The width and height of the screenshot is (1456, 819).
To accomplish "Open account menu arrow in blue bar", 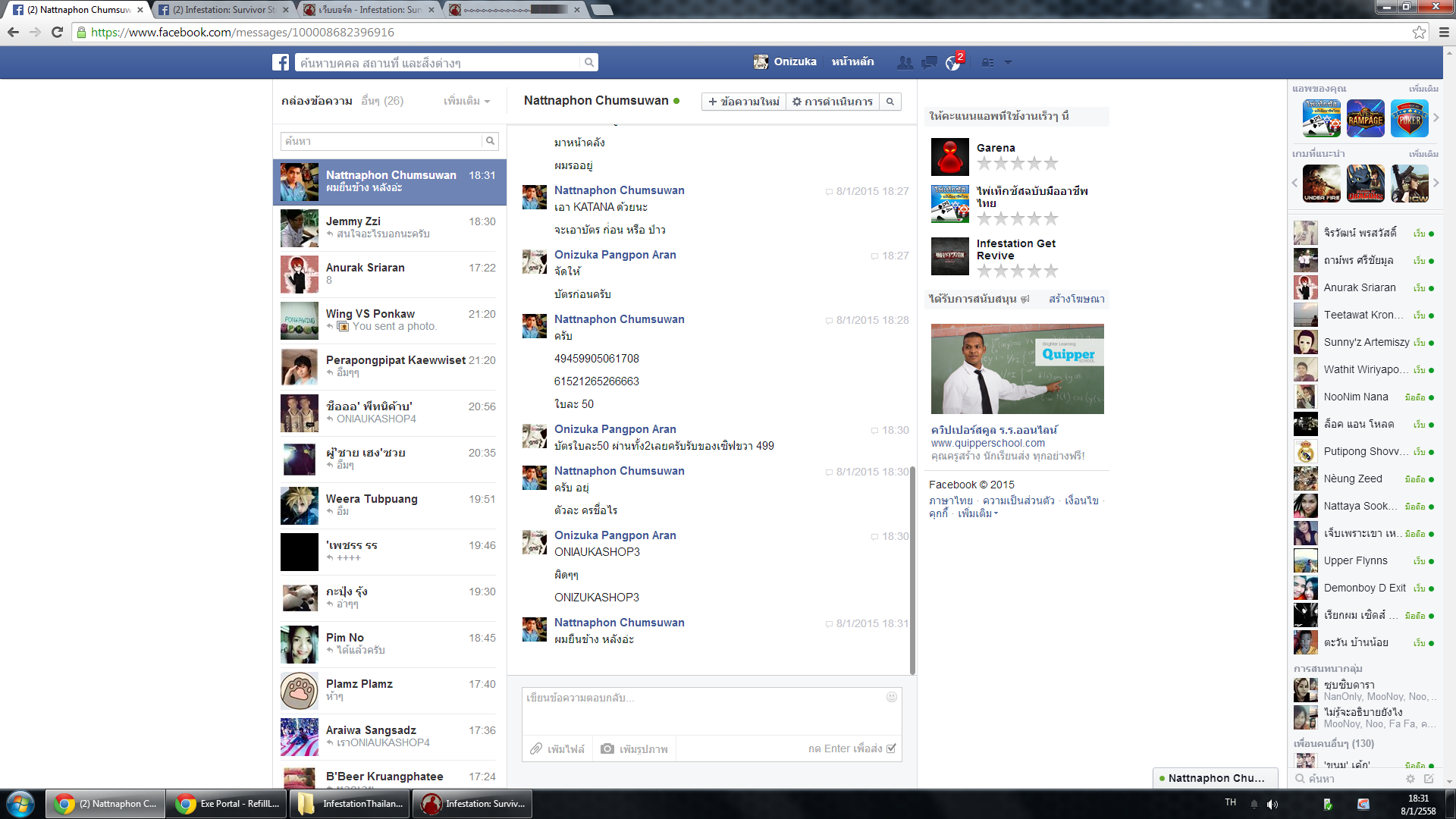I will 1008,62.
